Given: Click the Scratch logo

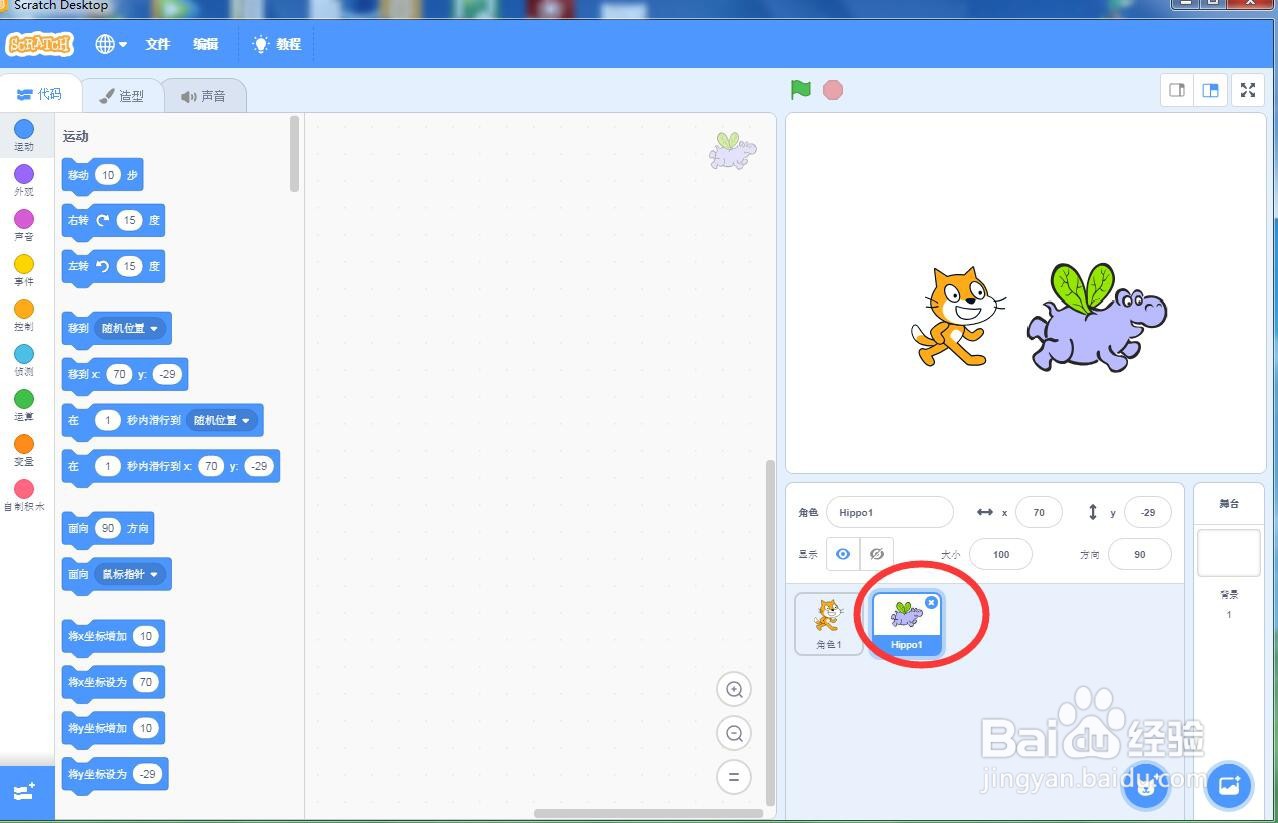Looking at the screenshot, I should [x=40, y=44].
